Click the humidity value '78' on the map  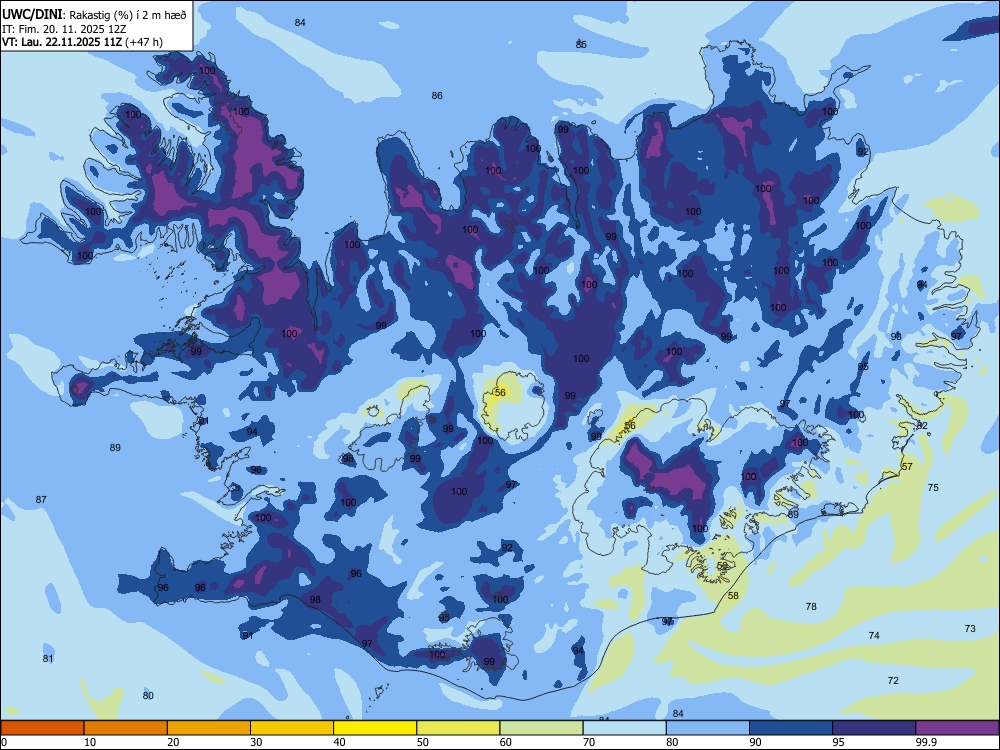(x=811, y=607)
